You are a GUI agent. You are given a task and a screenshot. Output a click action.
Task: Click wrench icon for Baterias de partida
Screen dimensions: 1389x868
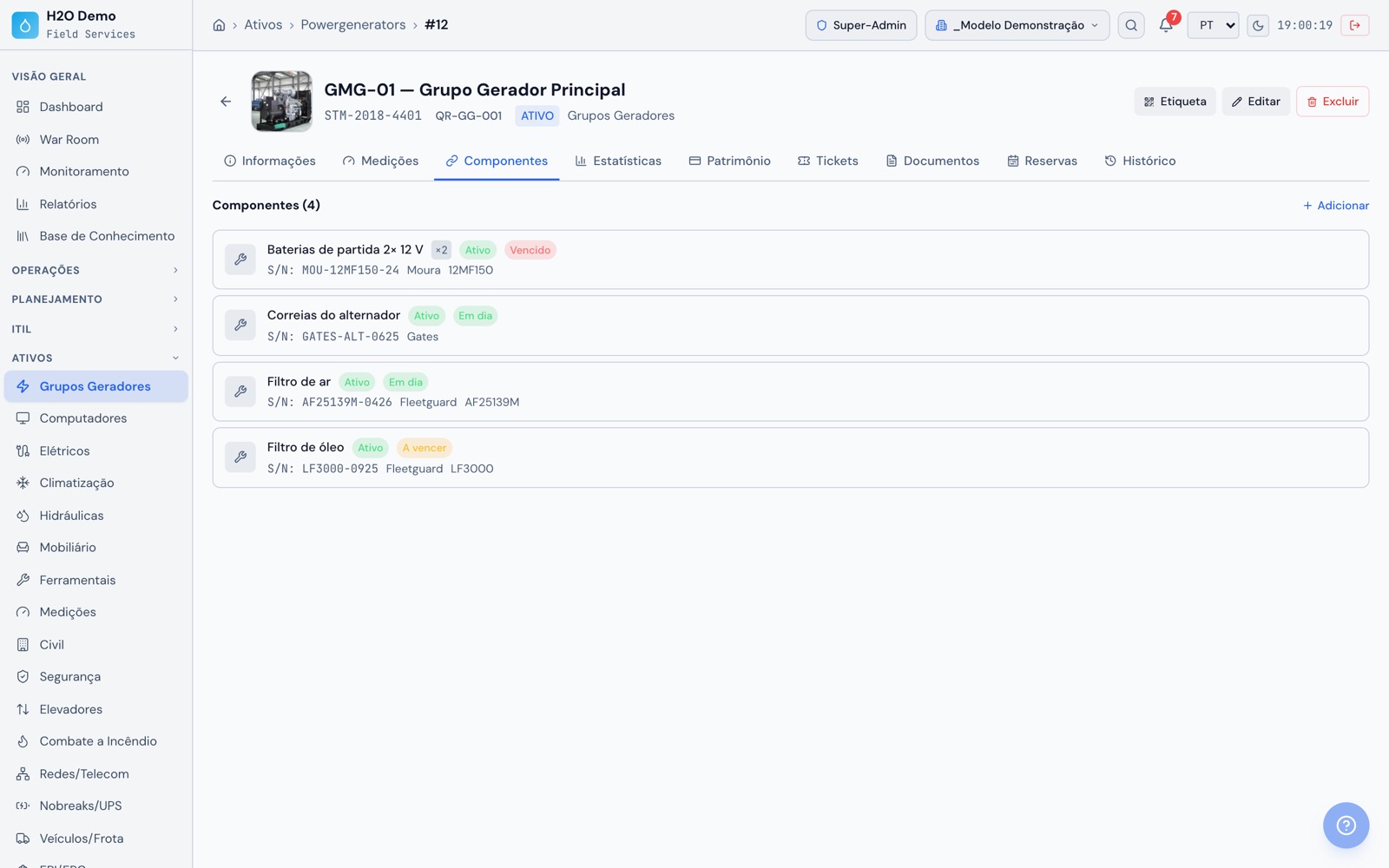(240, 260)
